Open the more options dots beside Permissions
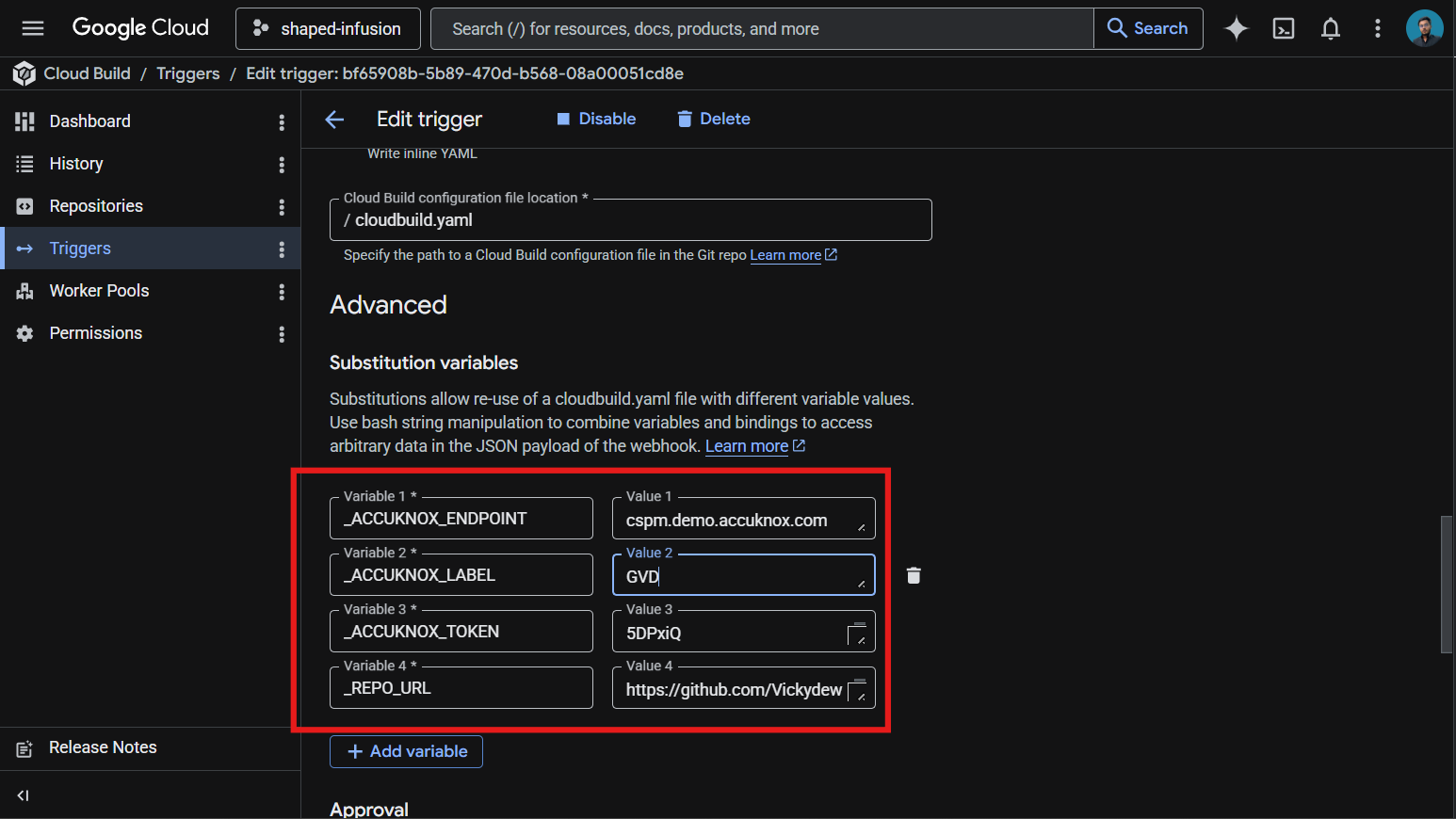This screenshot has width=1456, height=819. coord(282,334)
